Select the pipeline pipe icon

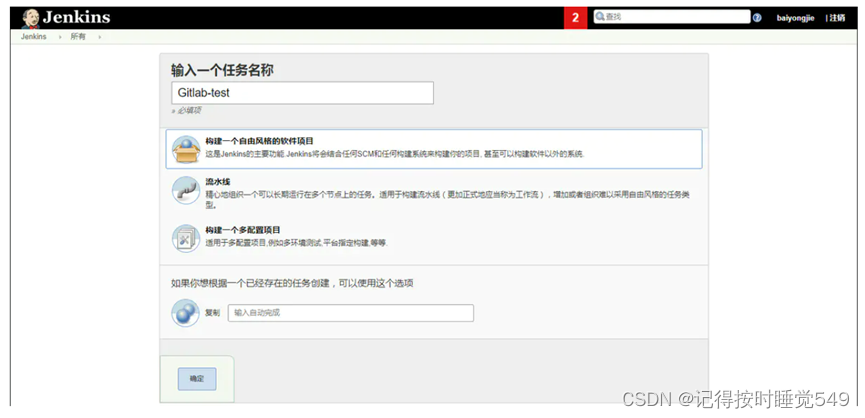coord(186,190)
